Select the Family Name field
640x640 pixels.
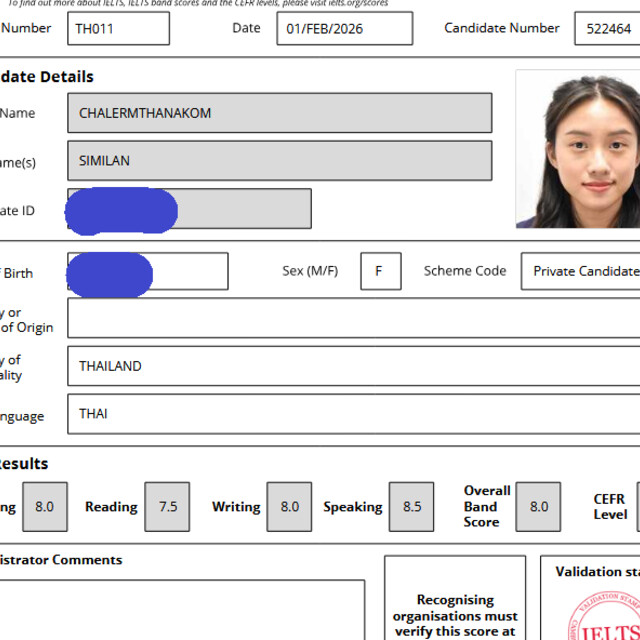click(279, 113)
